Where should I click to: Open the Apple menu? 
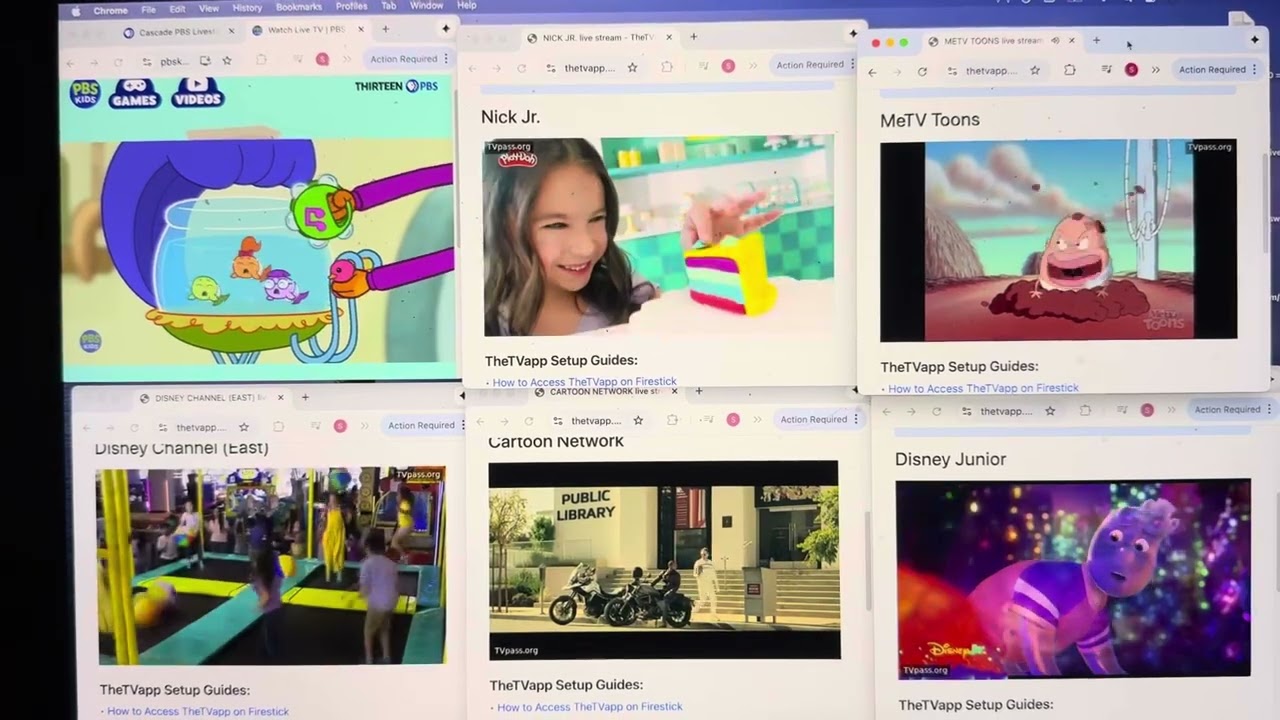point(75,11)
